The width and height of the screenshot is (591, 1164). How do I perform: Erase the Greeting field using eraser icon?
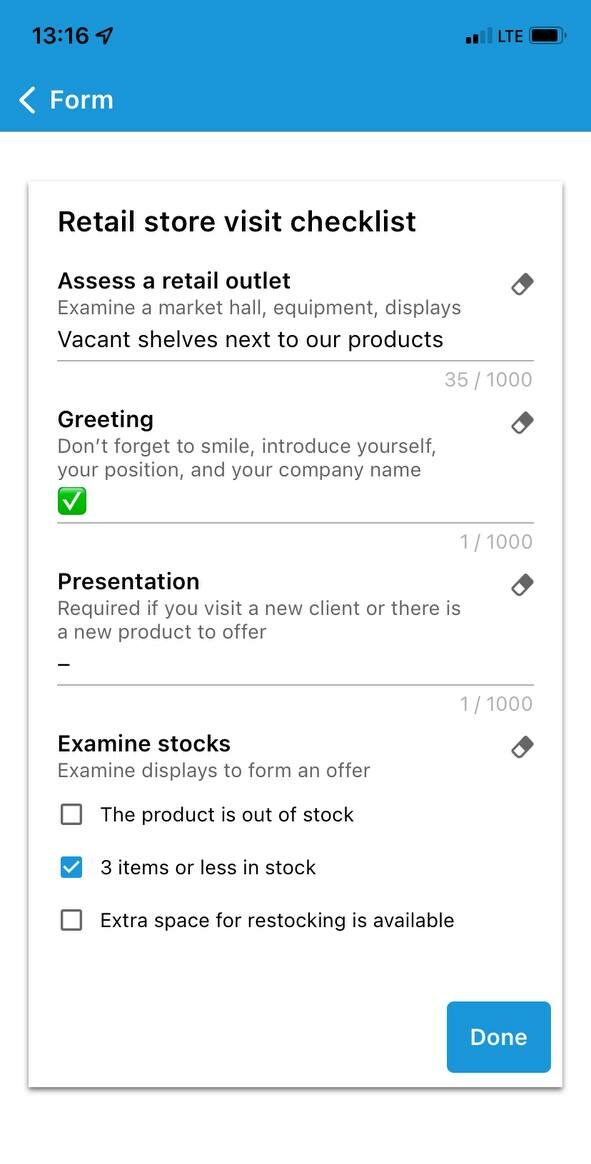pyautogui.click(x=523, y=423)
